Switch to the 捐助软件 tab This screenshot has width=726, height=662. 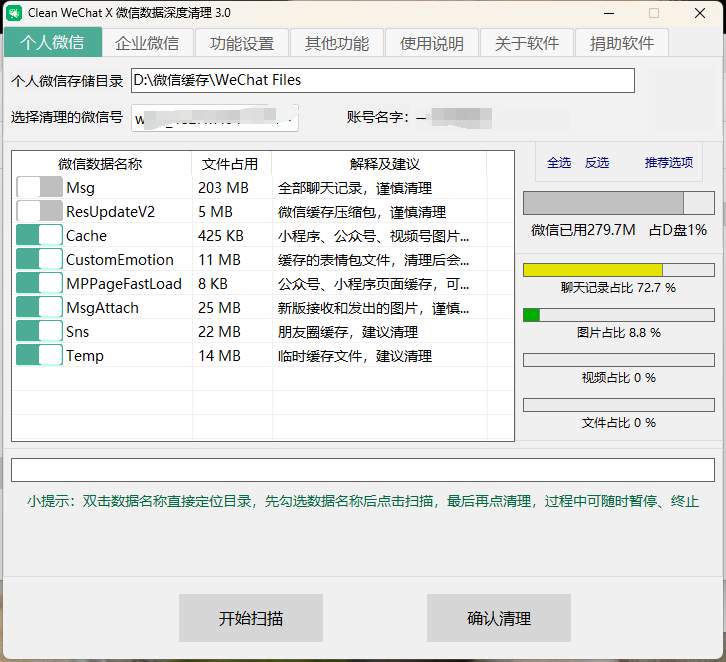point(622,43)
